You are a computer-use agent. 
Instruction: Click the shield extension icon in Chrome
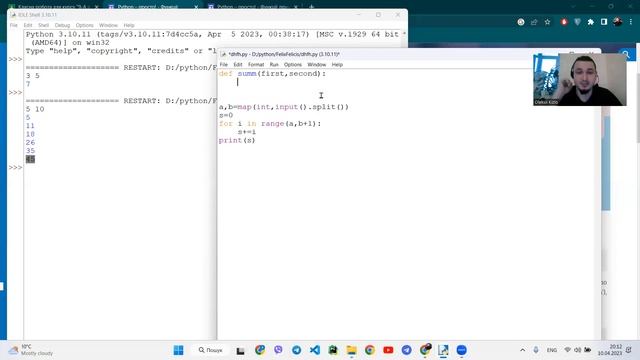tap(577, 22)
